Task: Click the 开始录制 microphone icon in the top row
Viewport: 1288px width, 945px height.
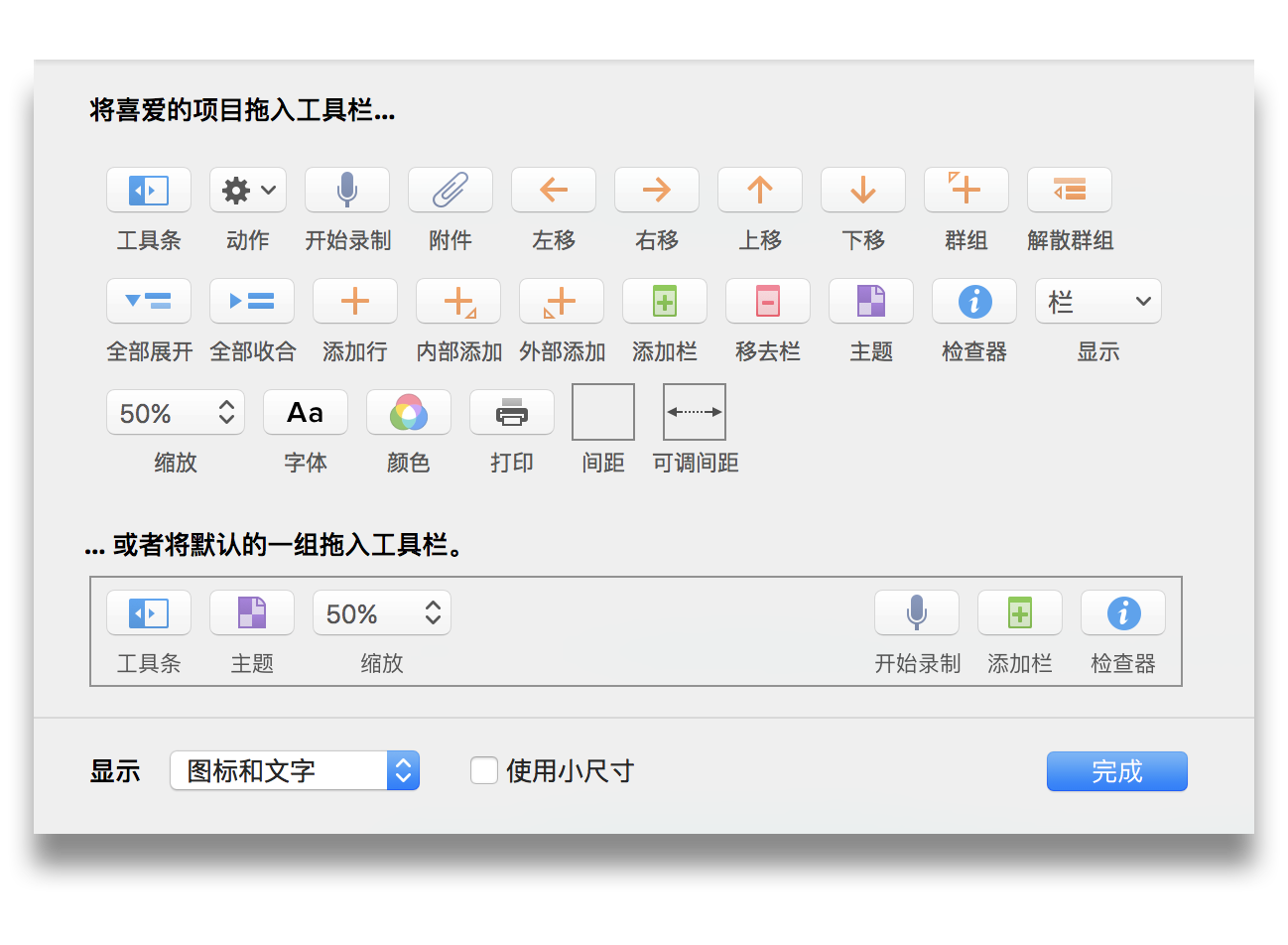Action: click(x=347, y=190)
